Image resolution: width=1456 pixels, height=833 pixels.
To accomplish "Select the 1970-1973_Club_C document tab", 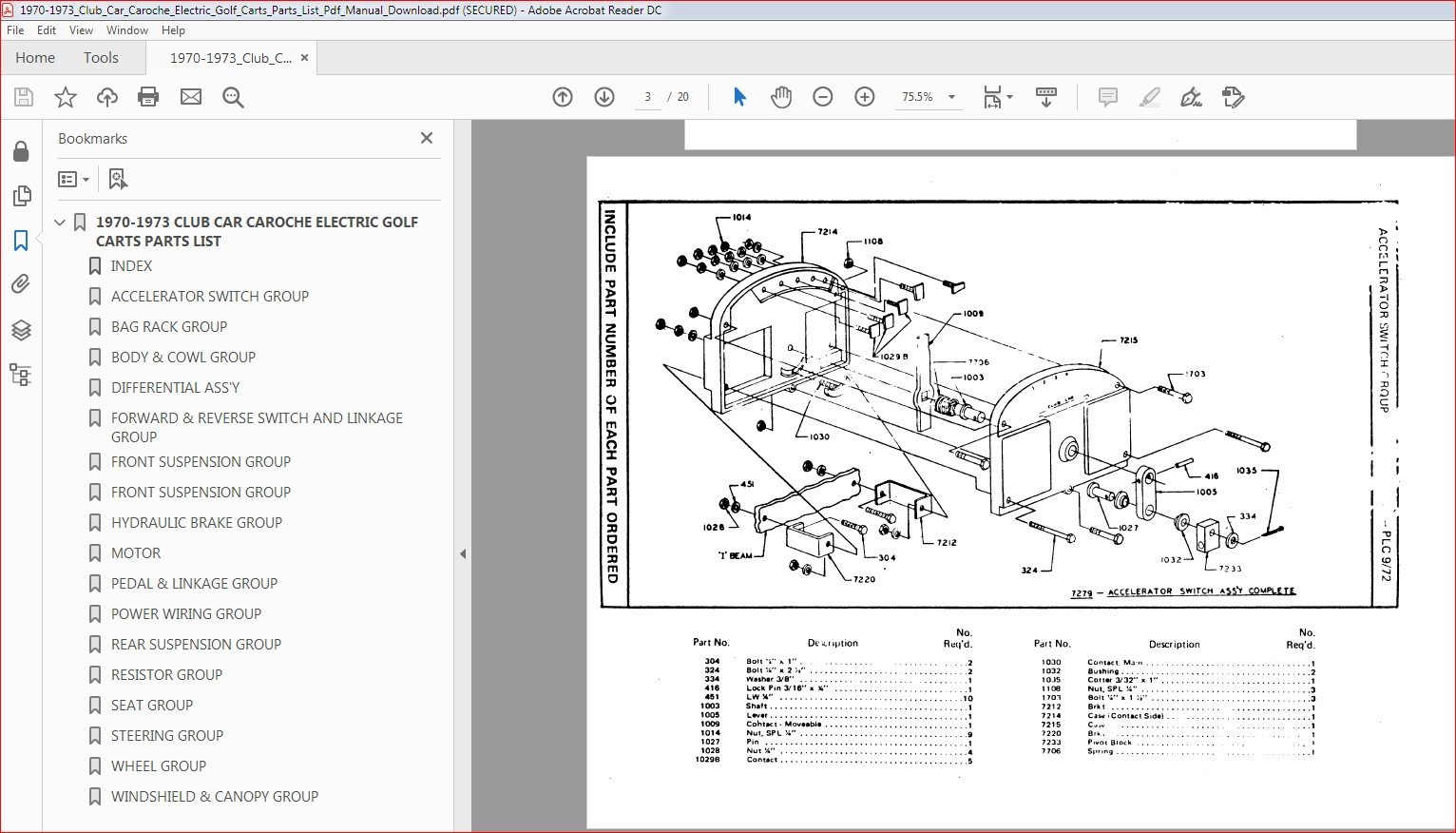I will click(231, 57).
